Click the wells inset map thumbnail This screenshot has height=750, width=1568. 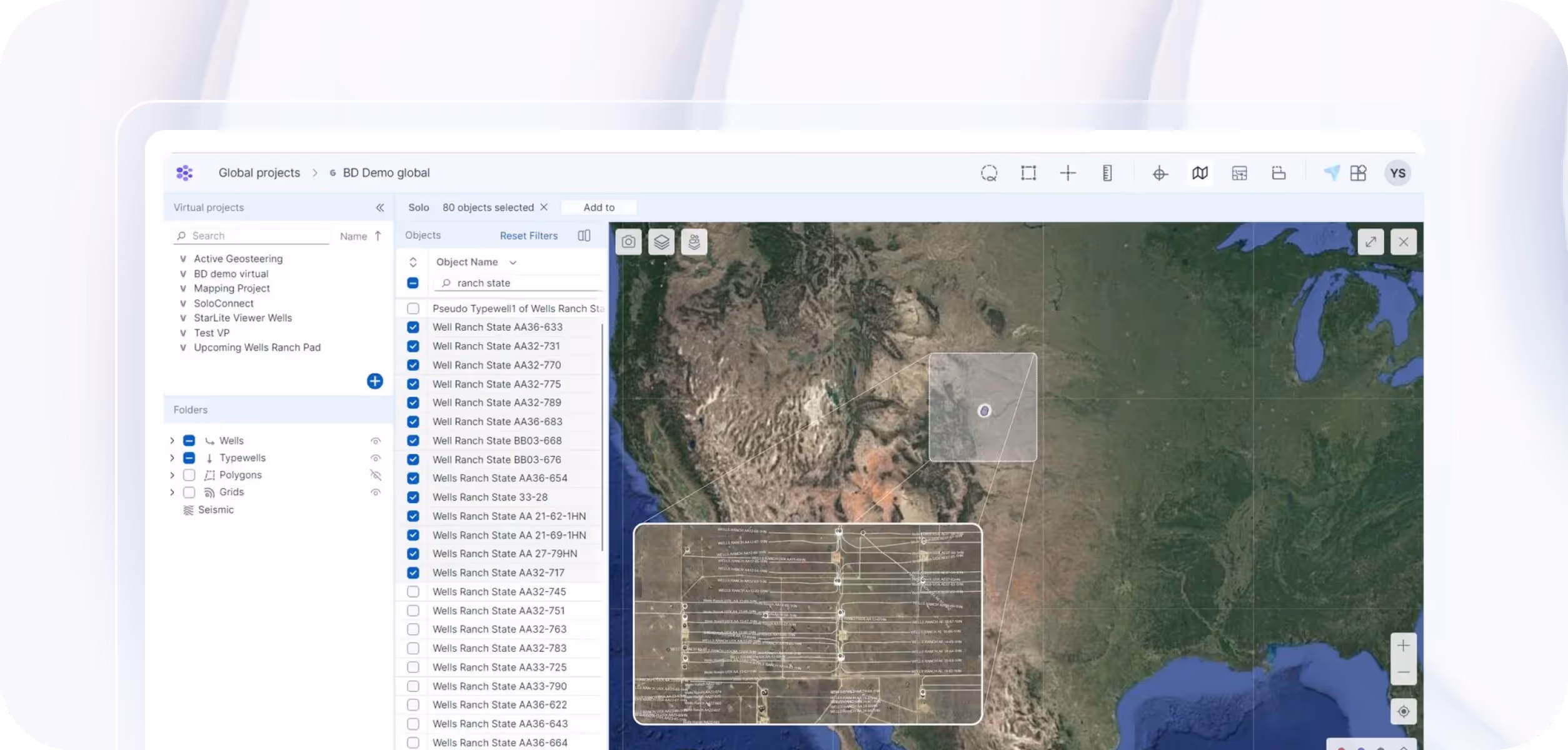(x=808, y=624)
